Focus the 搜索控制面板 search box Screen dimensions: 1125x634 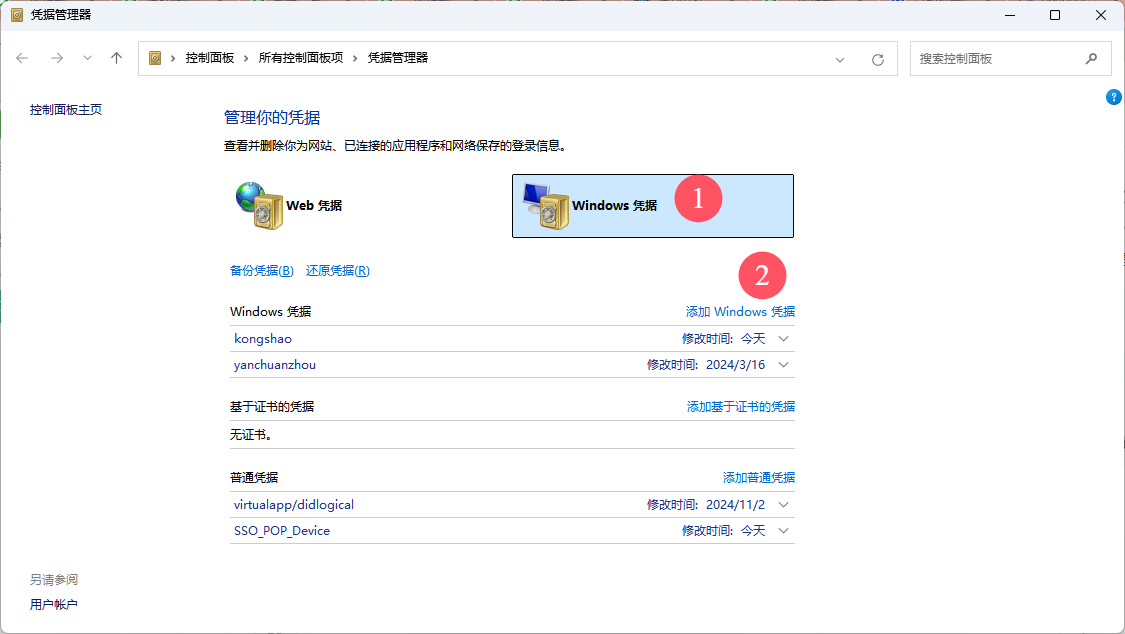(x=1011, y=59)
